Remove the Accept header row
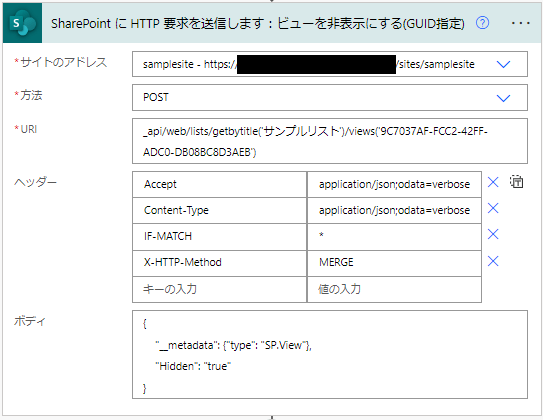The image size is (543, 420). tap(493, 182)
